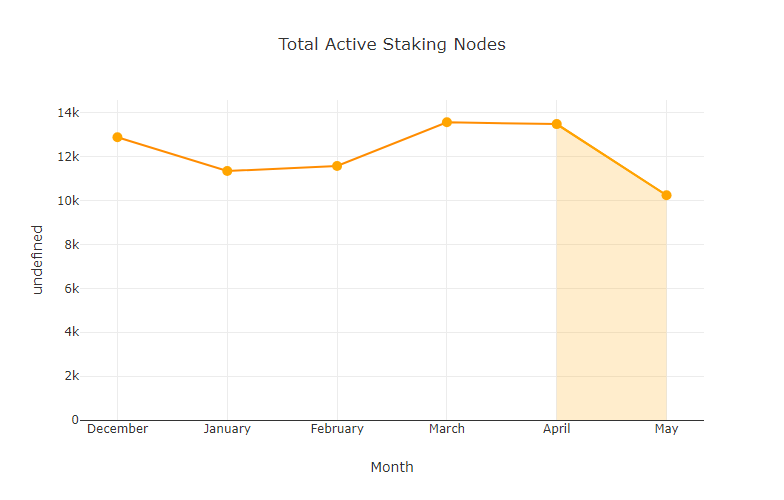Click the 0 y-axis tick label
The image size is (784, 500).
click(74, 420)
